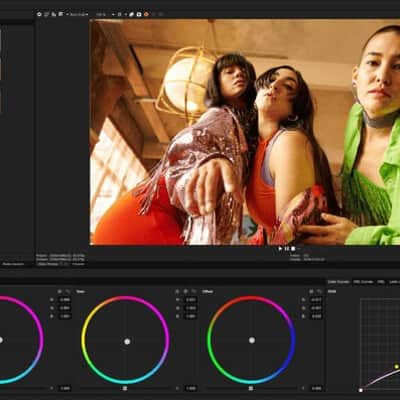Switch to the Color Curves tab
Viewport: 400px width, 400px height.
[338, 282]
